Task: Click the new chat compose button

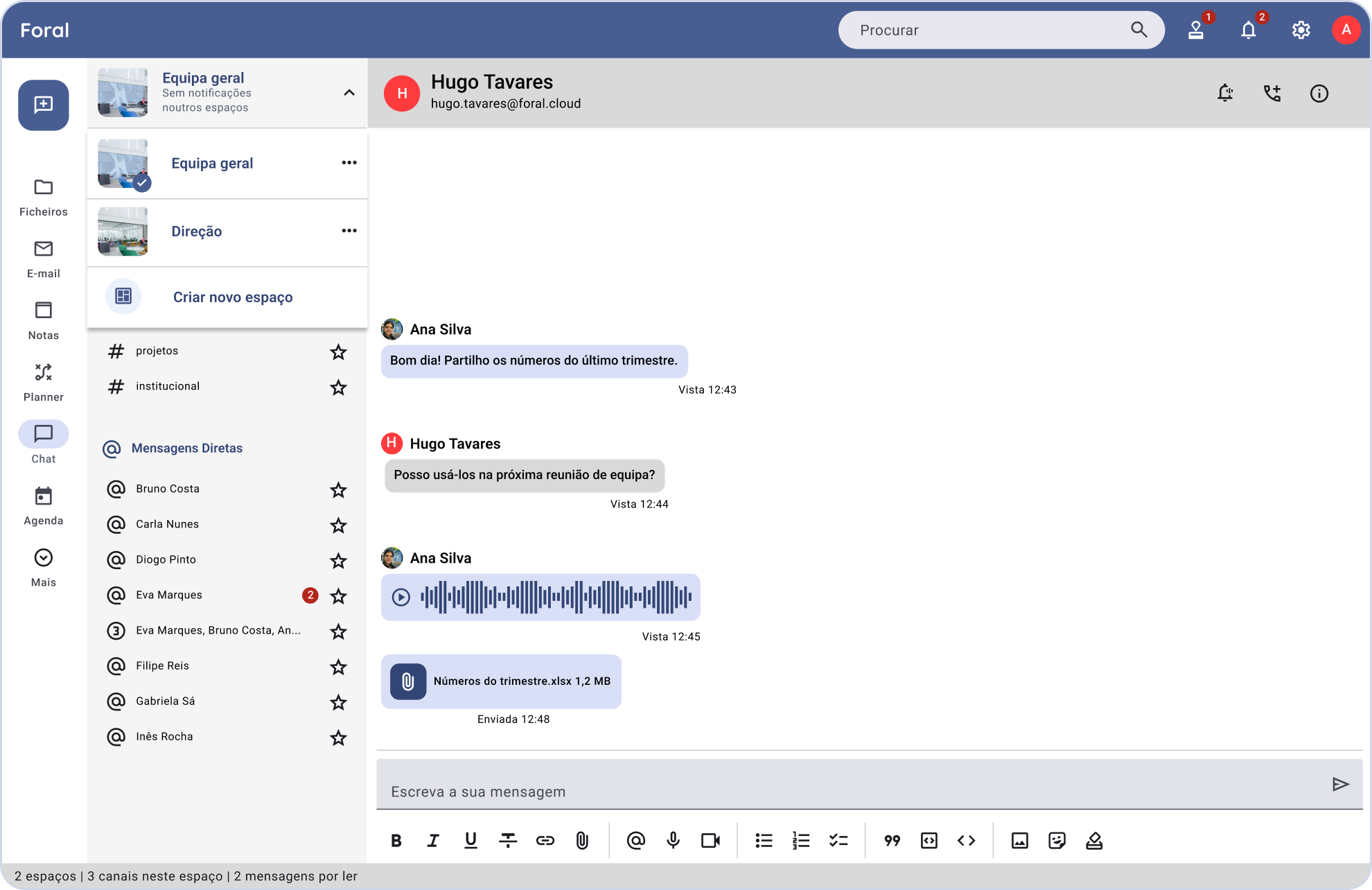Action: coord(44,105)
